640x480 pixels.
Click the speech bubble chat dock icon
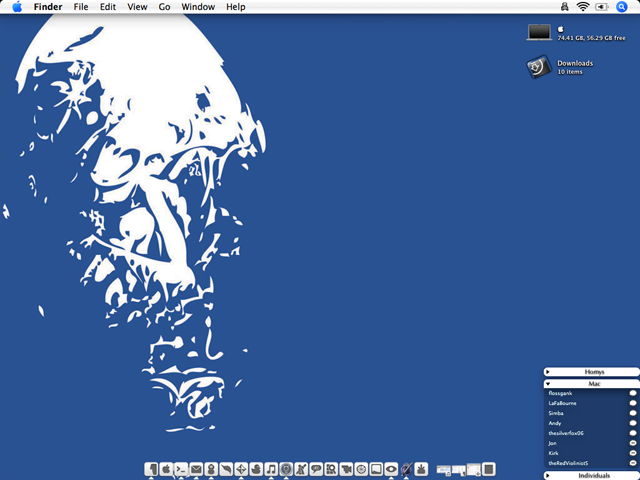316,468
